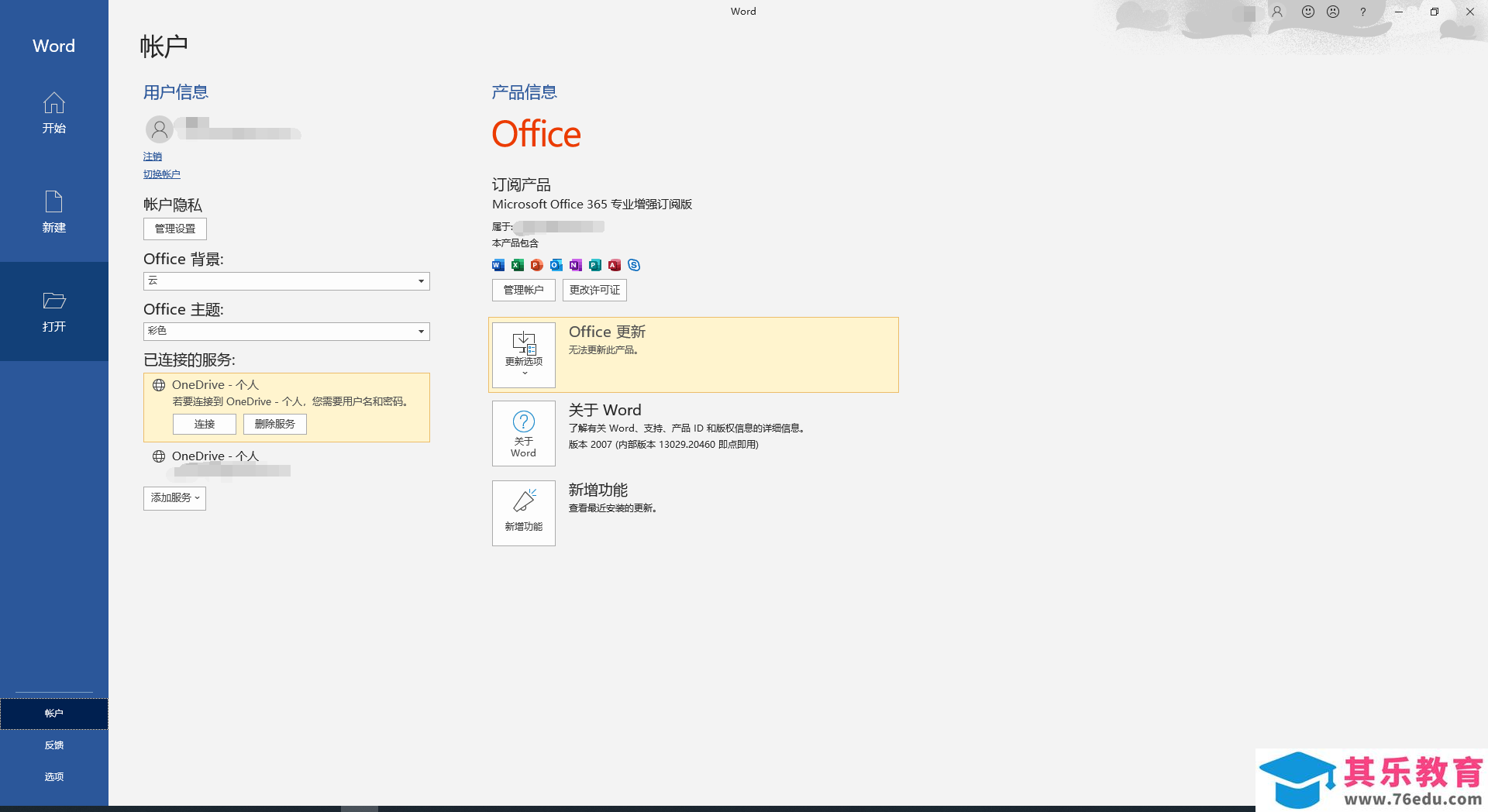Click the Access app icon
The width and height of the screenshot is (1488, 812).
615,265
